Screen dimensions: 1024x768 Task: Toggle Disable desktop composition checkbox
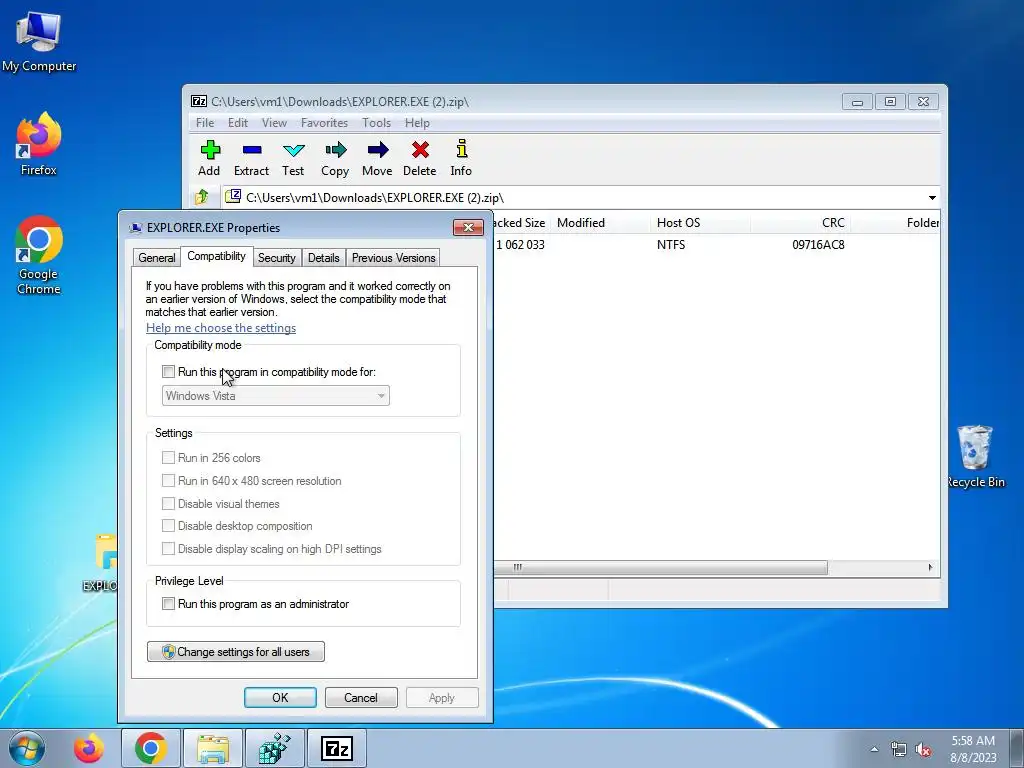[168, 526]
